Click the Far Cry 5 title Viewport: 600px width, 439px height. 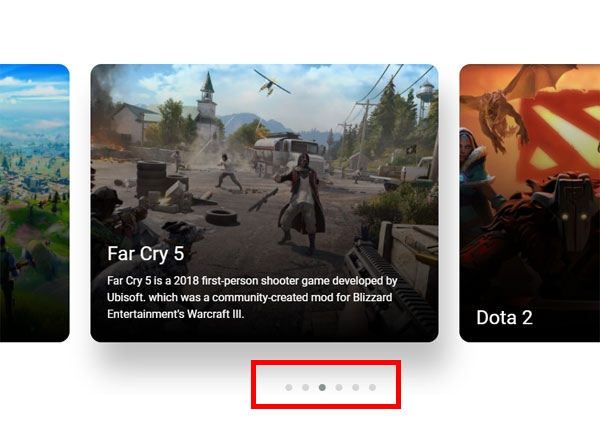click(146, 253)
